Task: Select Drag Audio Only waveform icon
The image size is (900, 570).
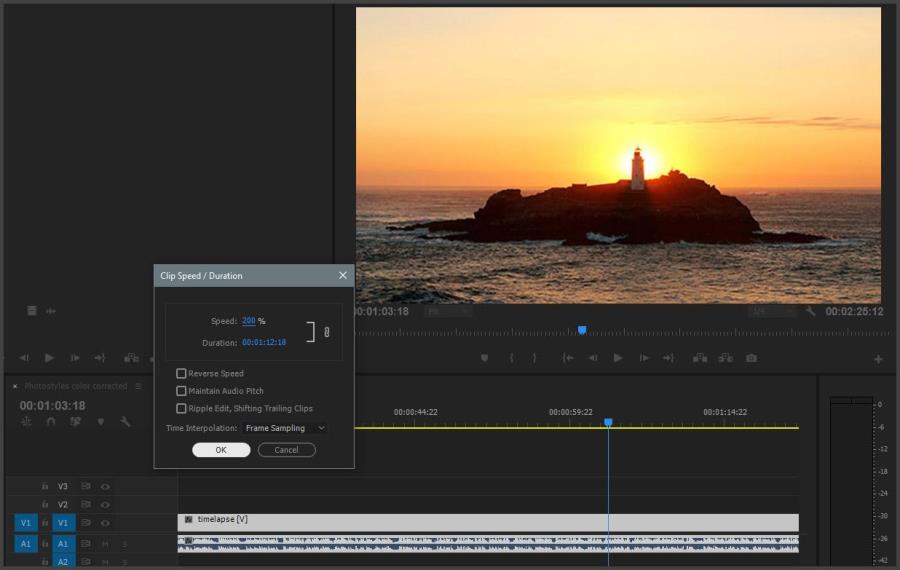Action: point(51,311)
